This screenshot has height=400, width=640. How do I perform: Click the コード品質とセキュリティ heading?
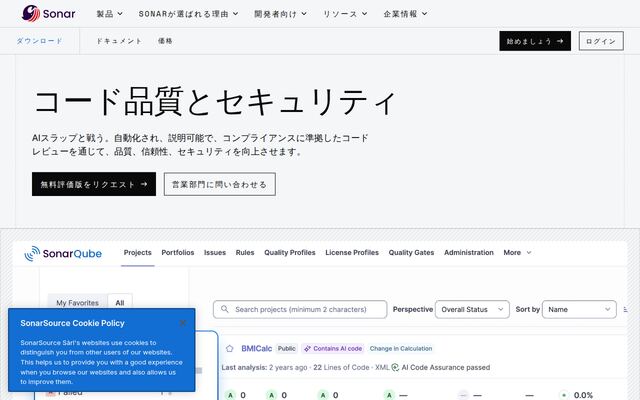pyautogui.click(x=215, y=102)
